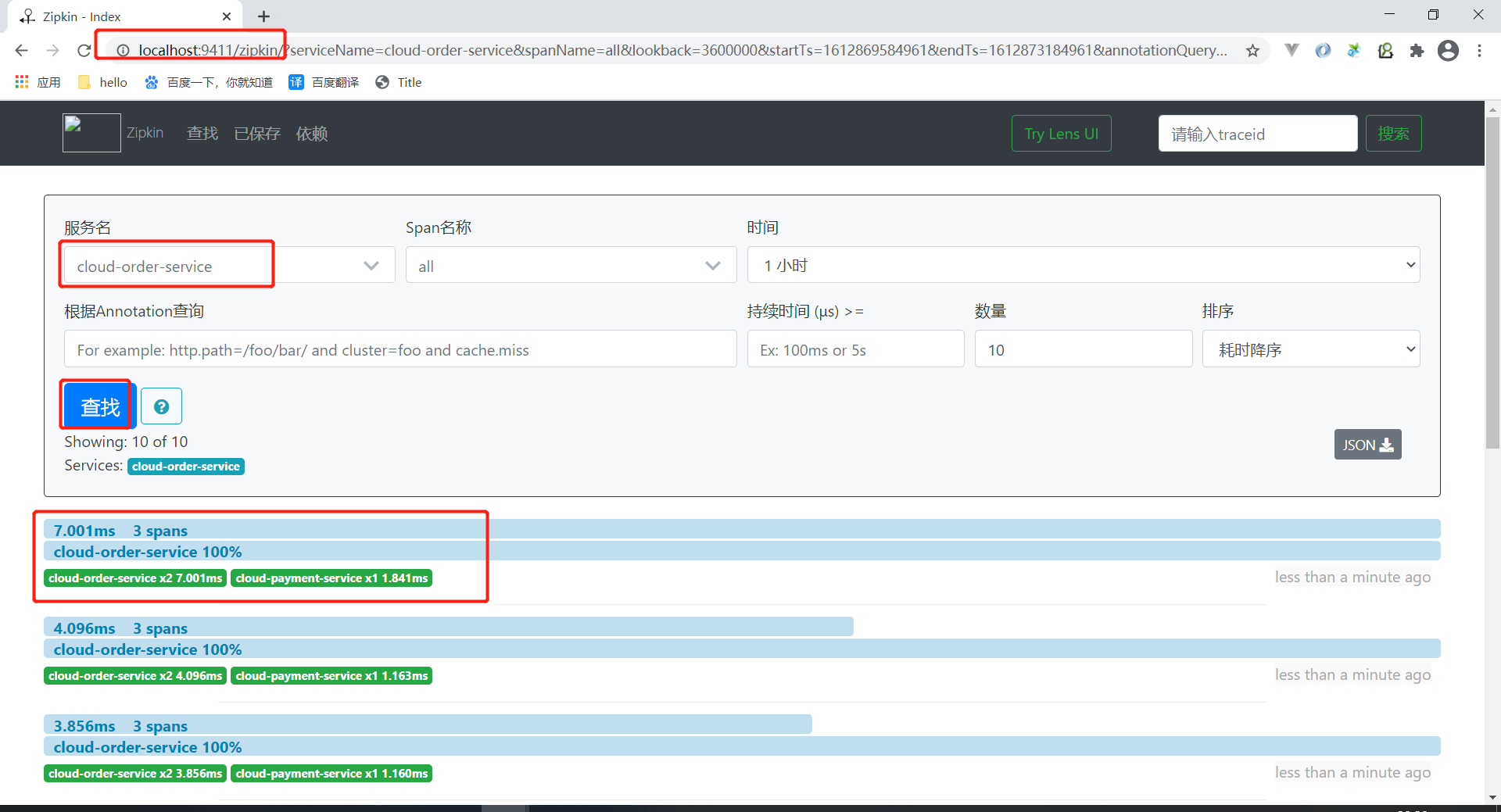Open the time range dropdown
1501x812 pixels.
(1084, 266)
